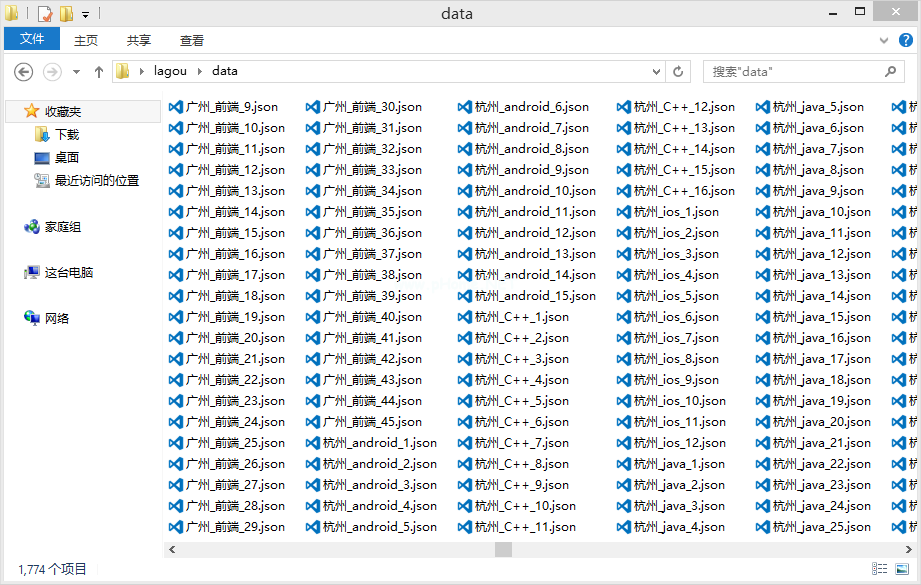Customize quick access toolbar dropdown
Viewport: 921px width, 585px height.
tap(85, 15)
